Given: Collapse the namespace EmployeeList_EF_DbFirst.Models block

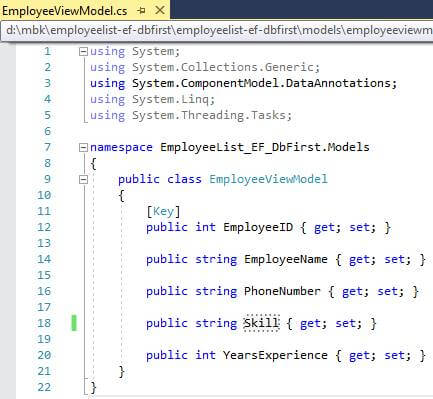Looking at the screenshot, I should pyautogui.click(x=83, y=147).
